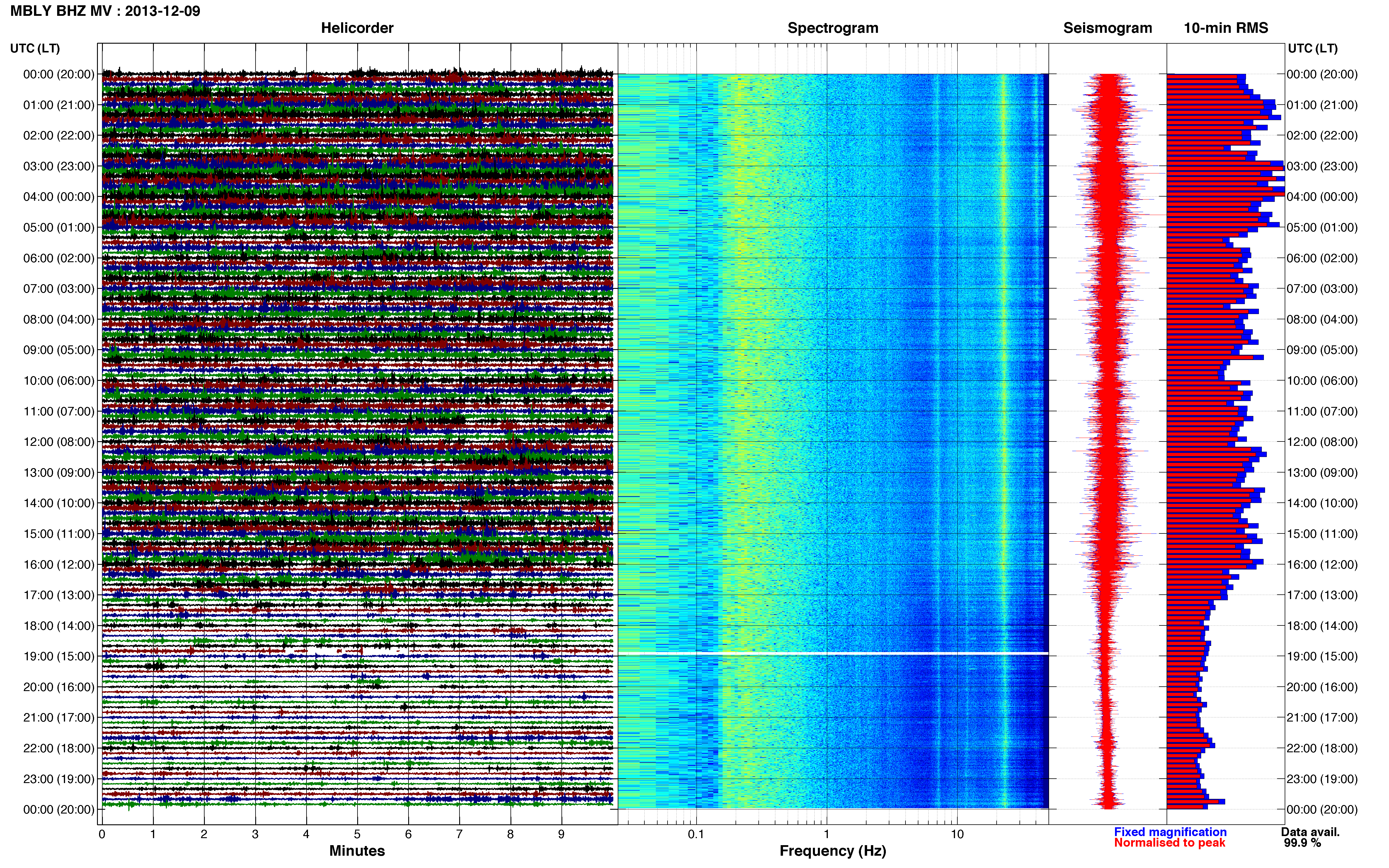Image resolution: width=1389 pixels, height=868 pixels.
Task: Click the 'Minutes' axis title
Action: pos(357,851)
